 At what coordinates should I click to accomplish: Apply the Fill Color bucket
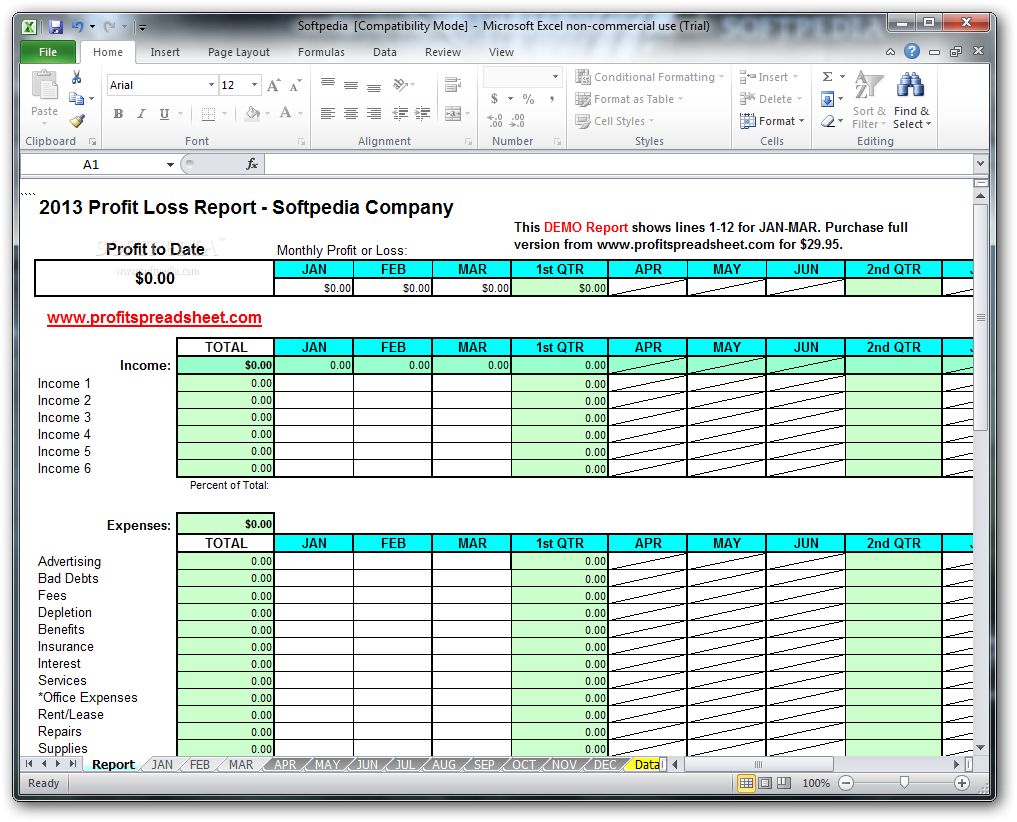(x=252, y=114)
